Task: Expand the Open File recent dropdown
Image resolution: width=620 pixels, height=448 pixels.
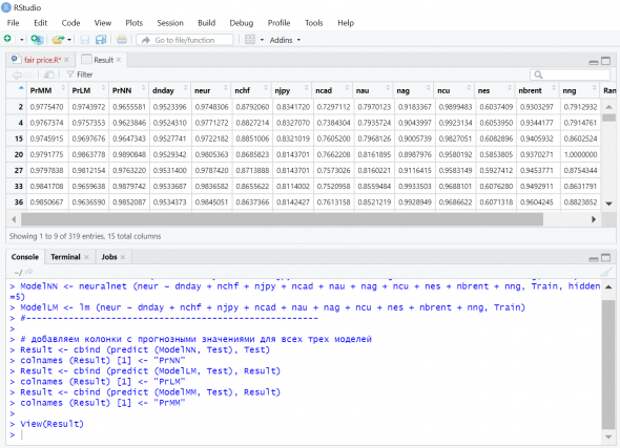Action: pos(69,40)
